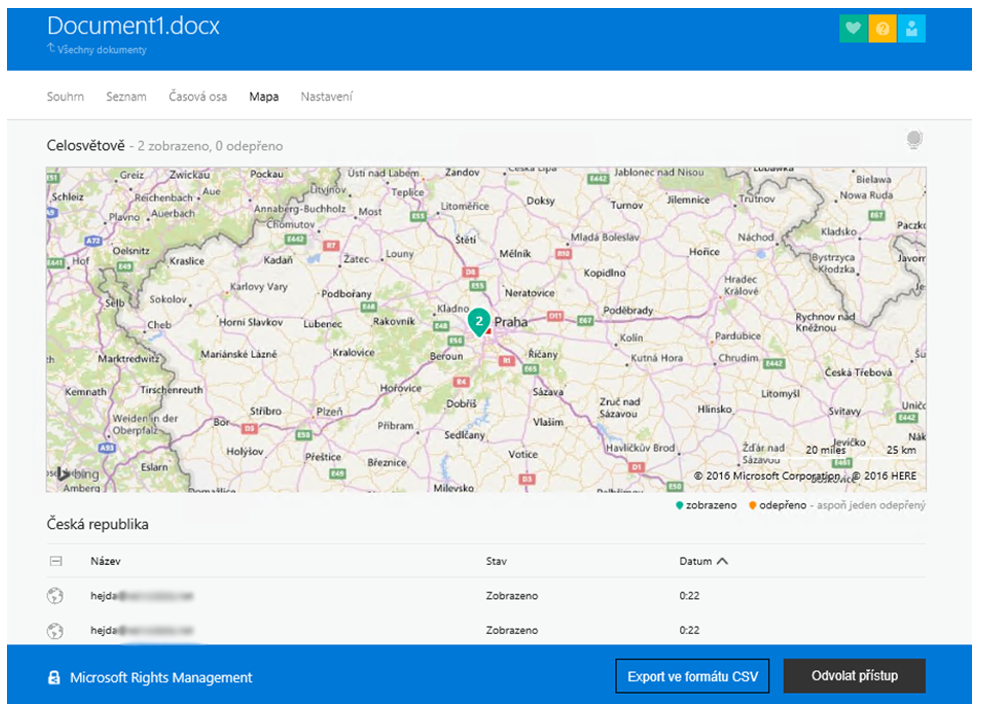Click the Celosvětově heading
The image size is (981, 714).
[86, 146]
